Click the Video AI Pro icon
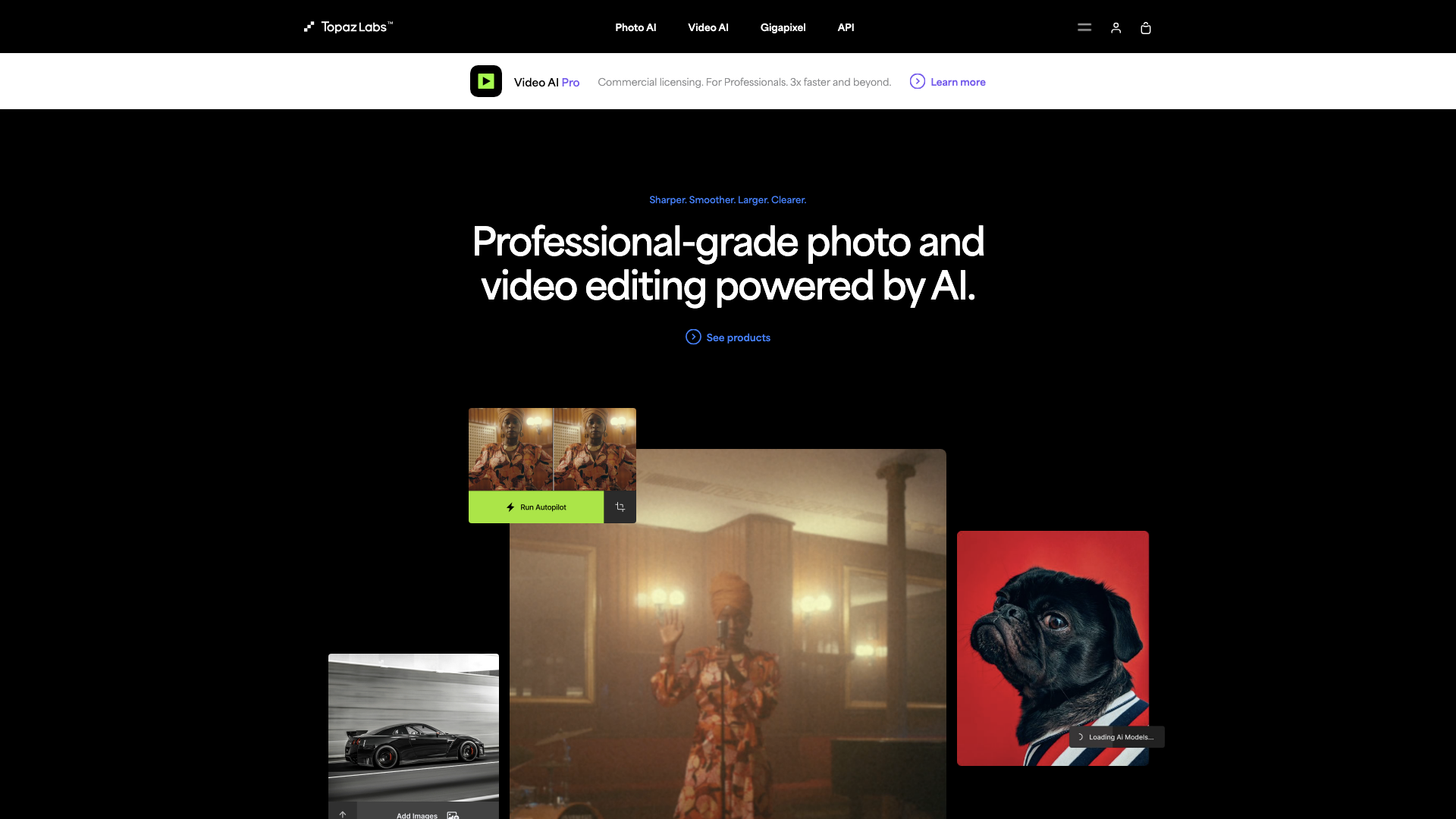 coord(485,81)
